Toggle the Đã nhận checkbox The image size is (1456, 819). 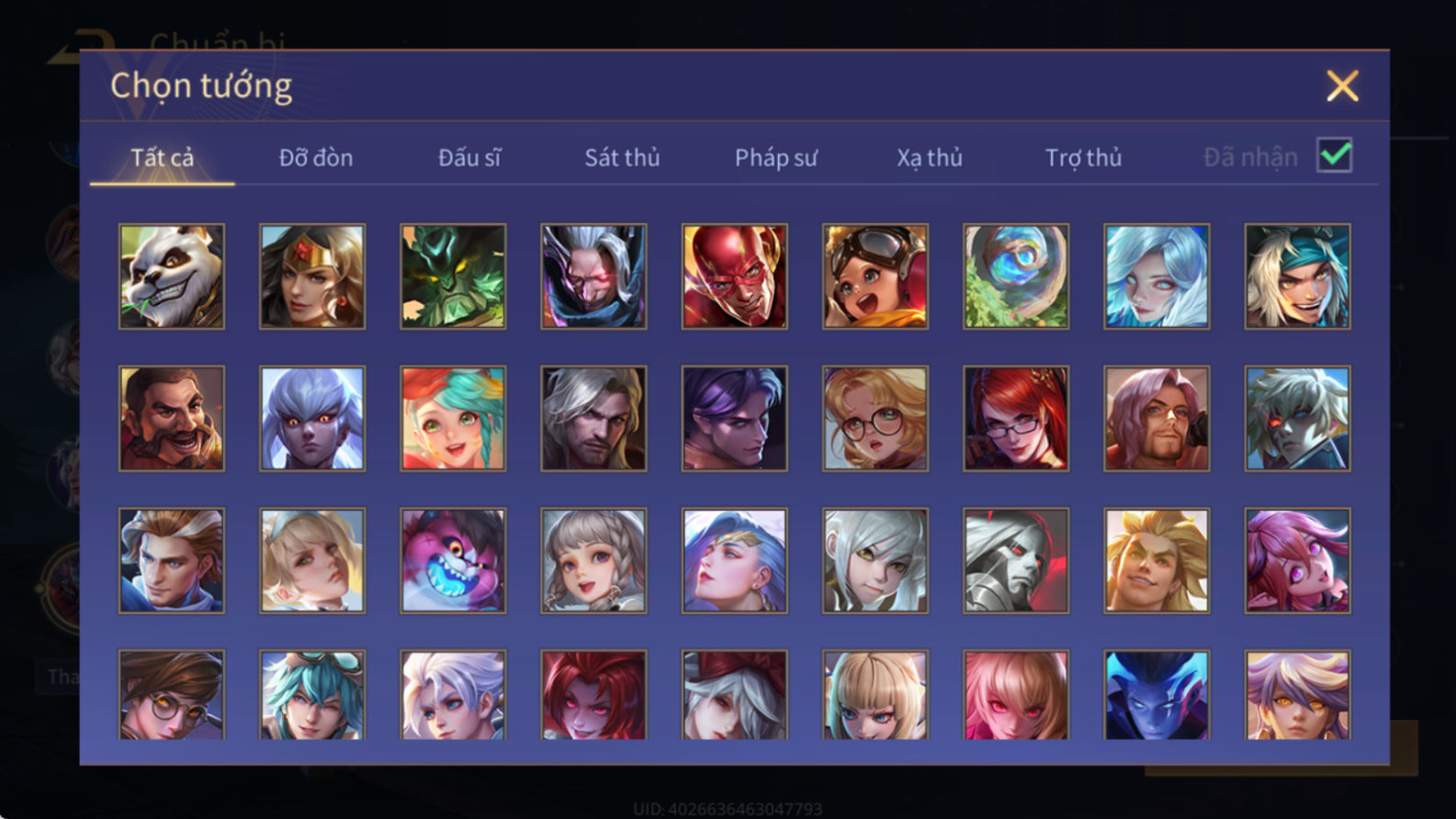(1334, 155)
